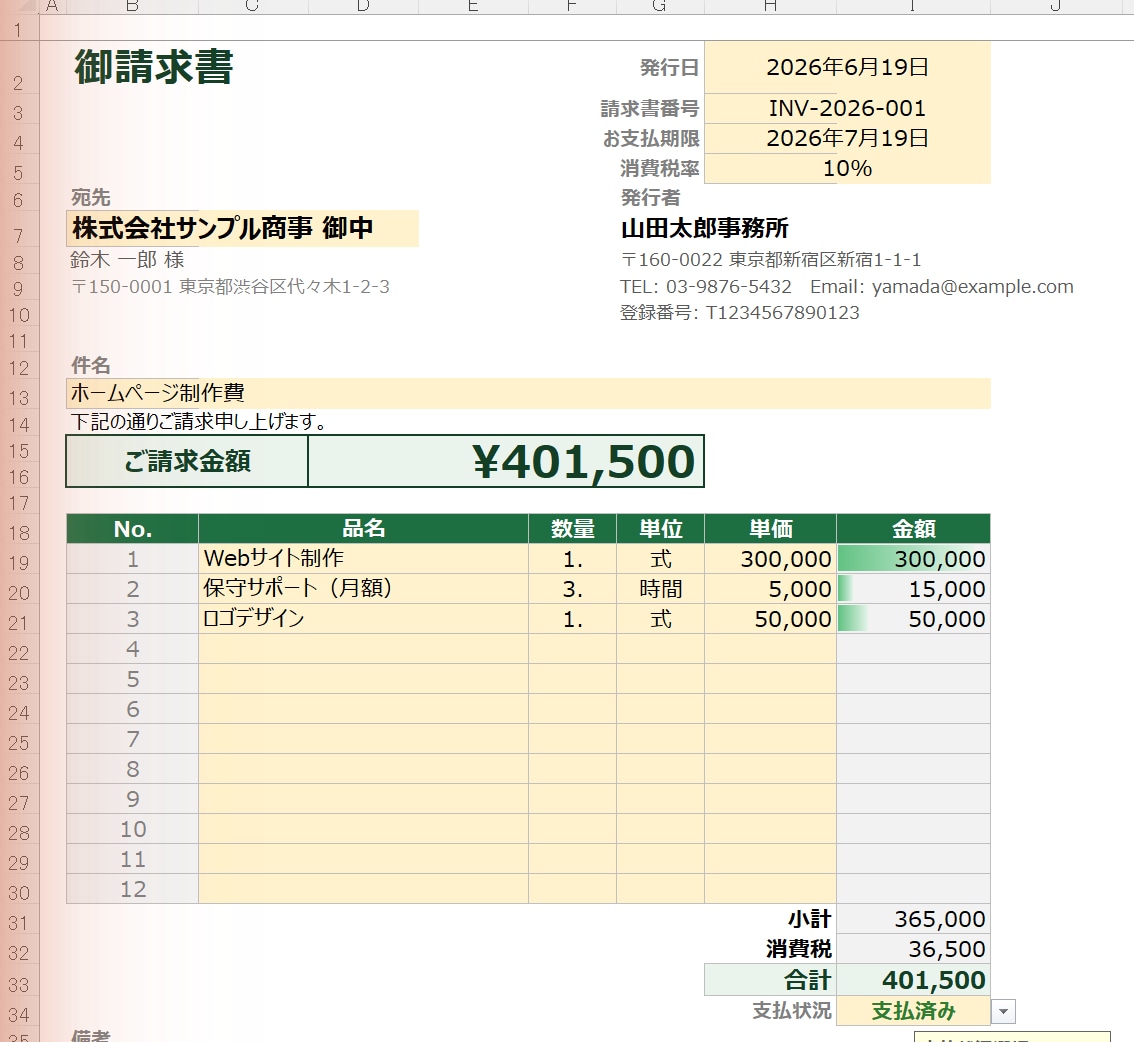Select the 御請求書 title
This screenshot has height=1042, width=1134.
coord(153,67)
